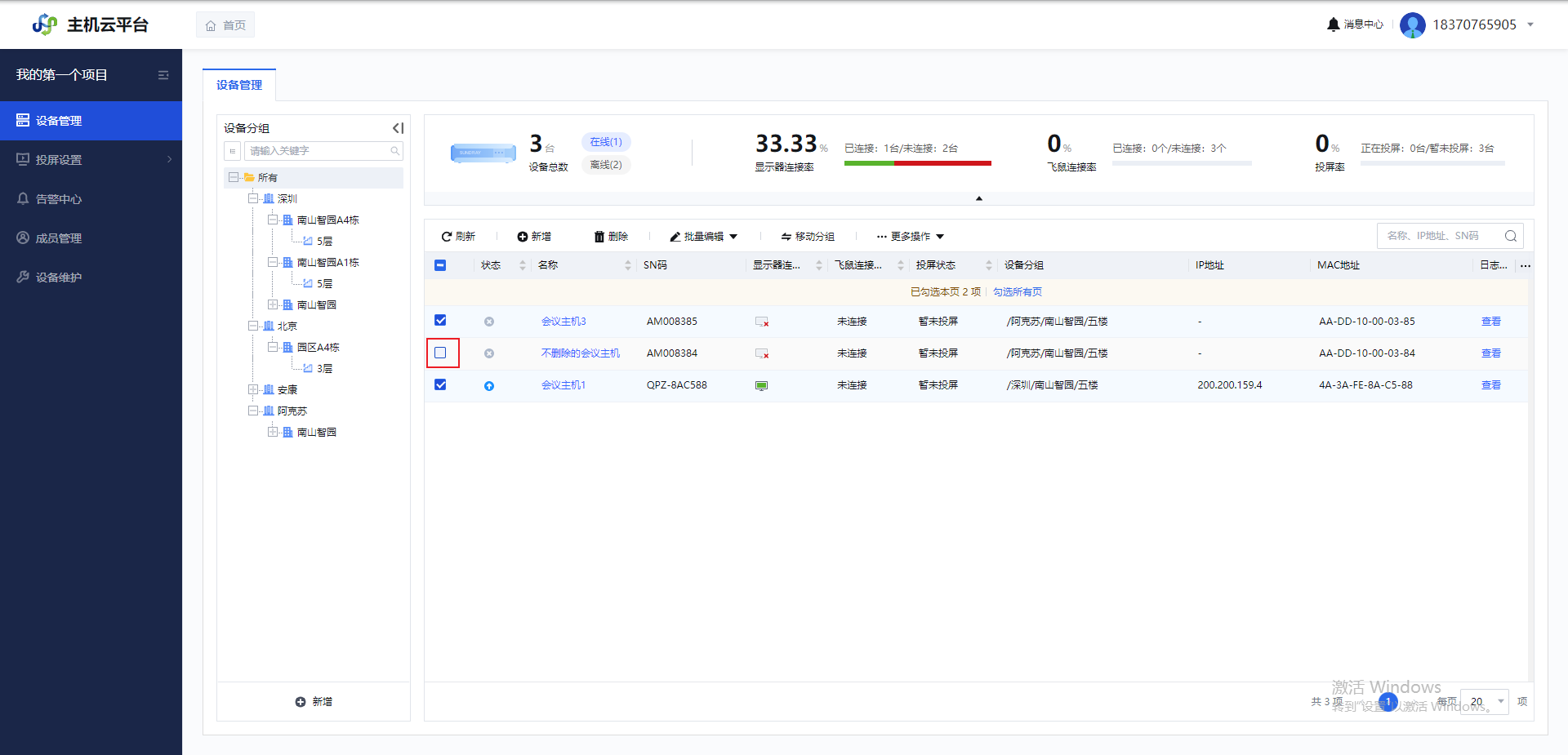Screen dimensions: 1568x755
Task: Click online status icon for 会议主机1
Action: click(489, 386)
